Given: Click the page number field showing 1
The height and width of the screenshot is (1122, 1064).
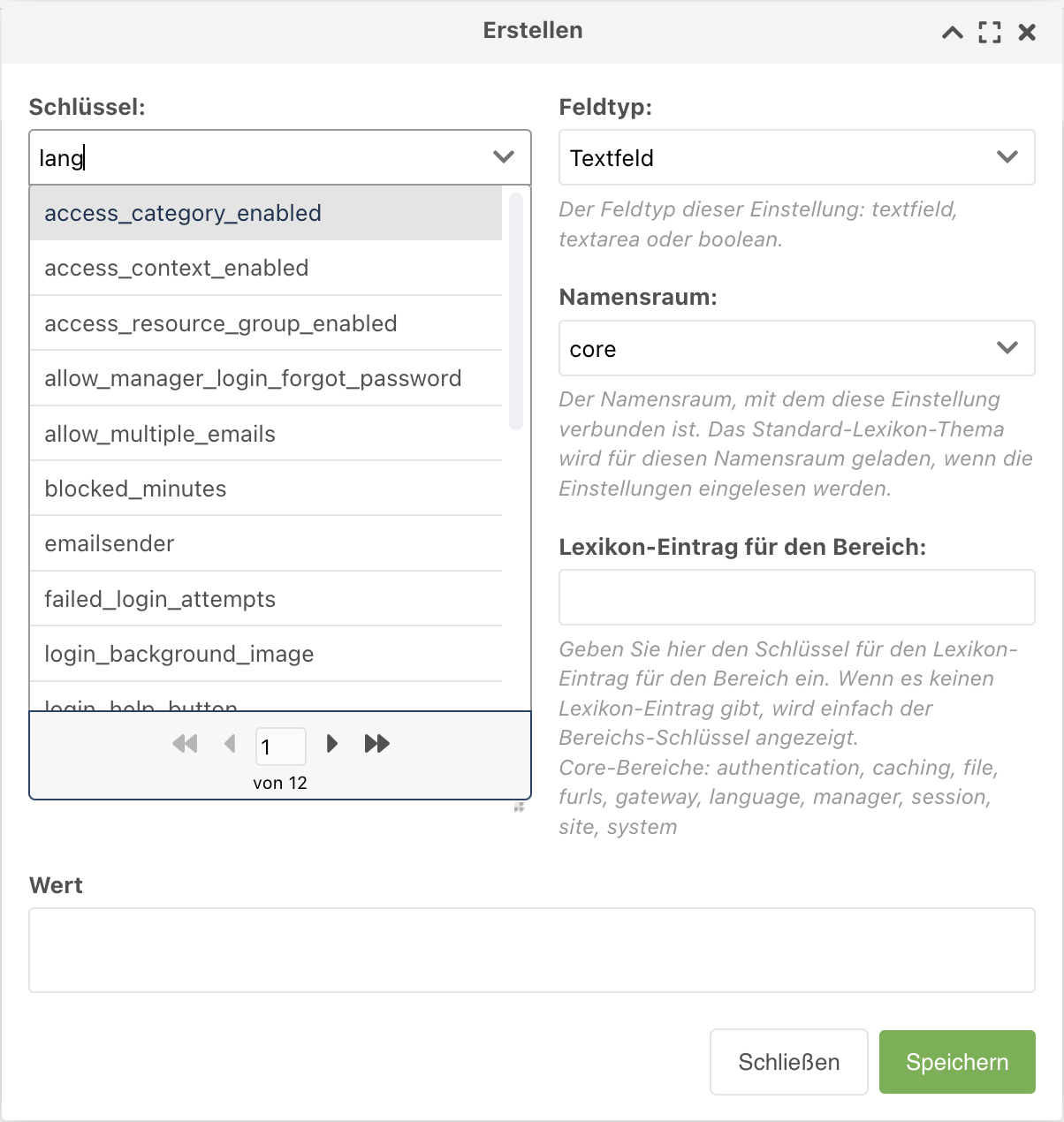Looking at the screenshot, I should click(281, 747).
